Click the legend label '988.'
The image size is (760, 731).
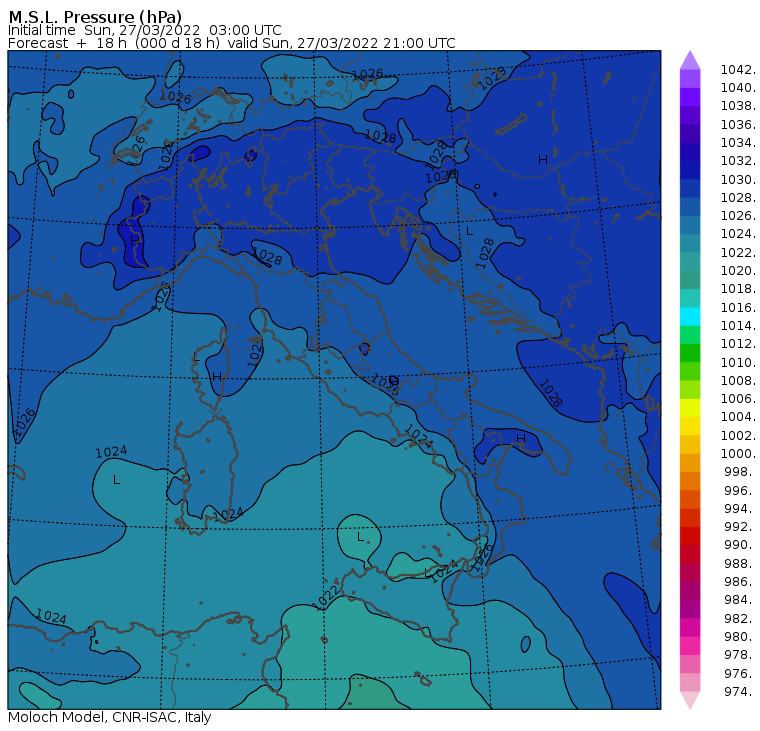[740, 563]
